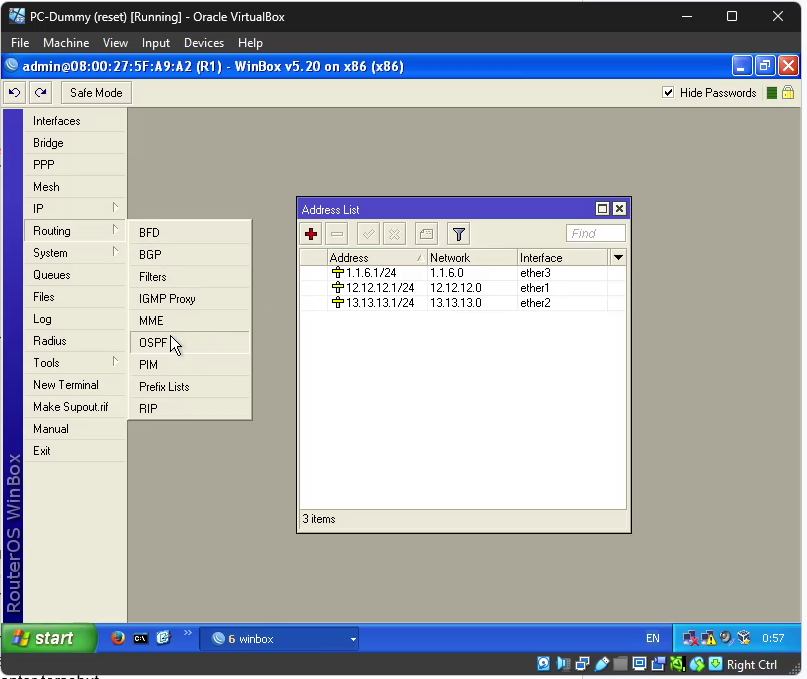Open the VirtualBox Devices menu
807x679 pixels.
pyautogui.click(x=204, y=43)
